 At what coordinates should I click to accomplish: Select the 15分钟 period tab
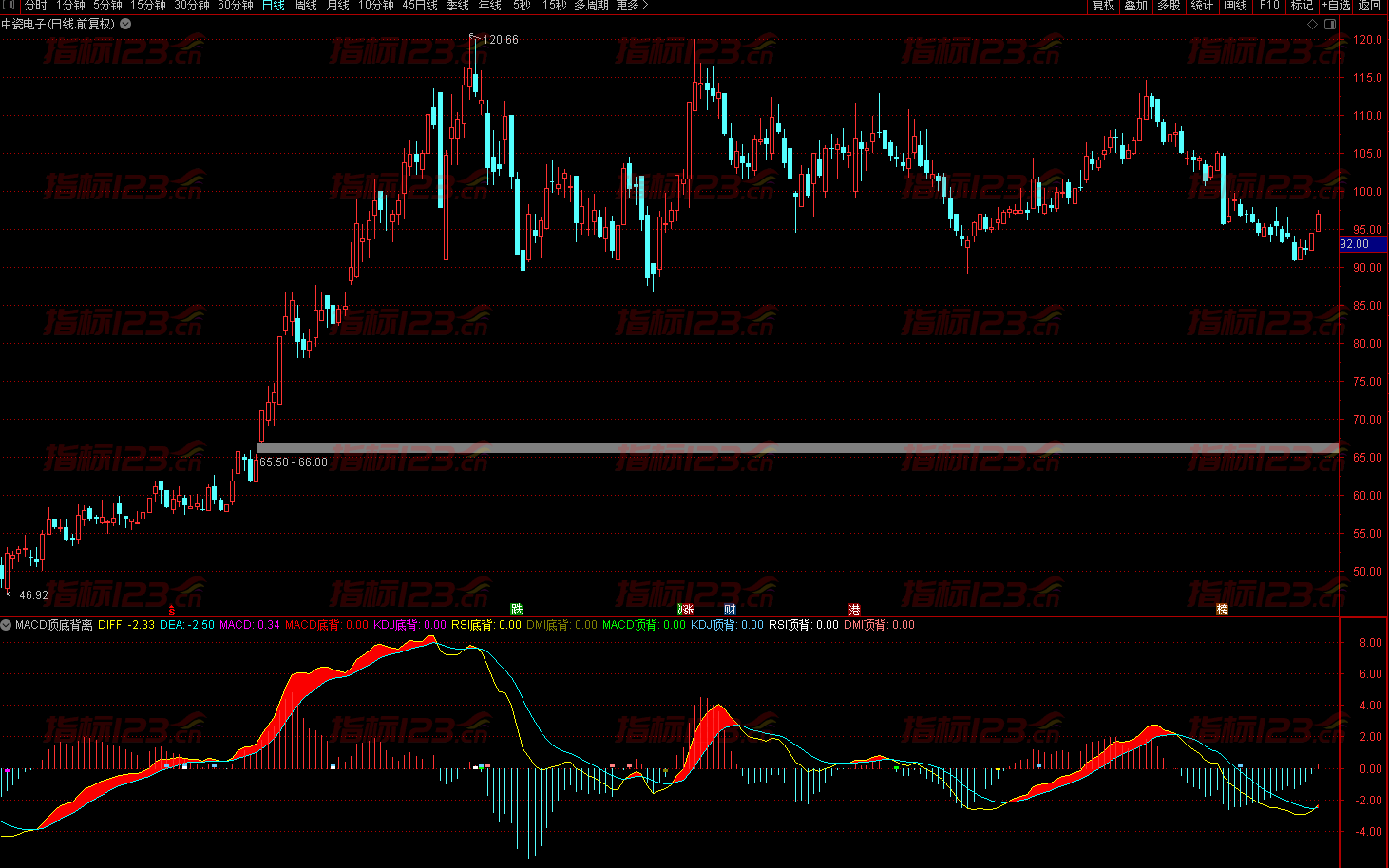point(148,6)
